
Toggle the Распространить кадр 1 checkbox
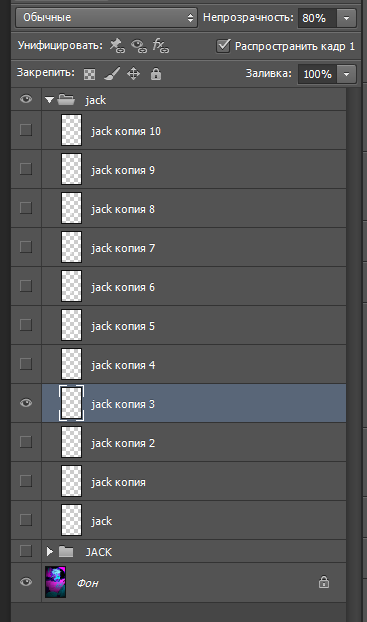click(223, 46)
